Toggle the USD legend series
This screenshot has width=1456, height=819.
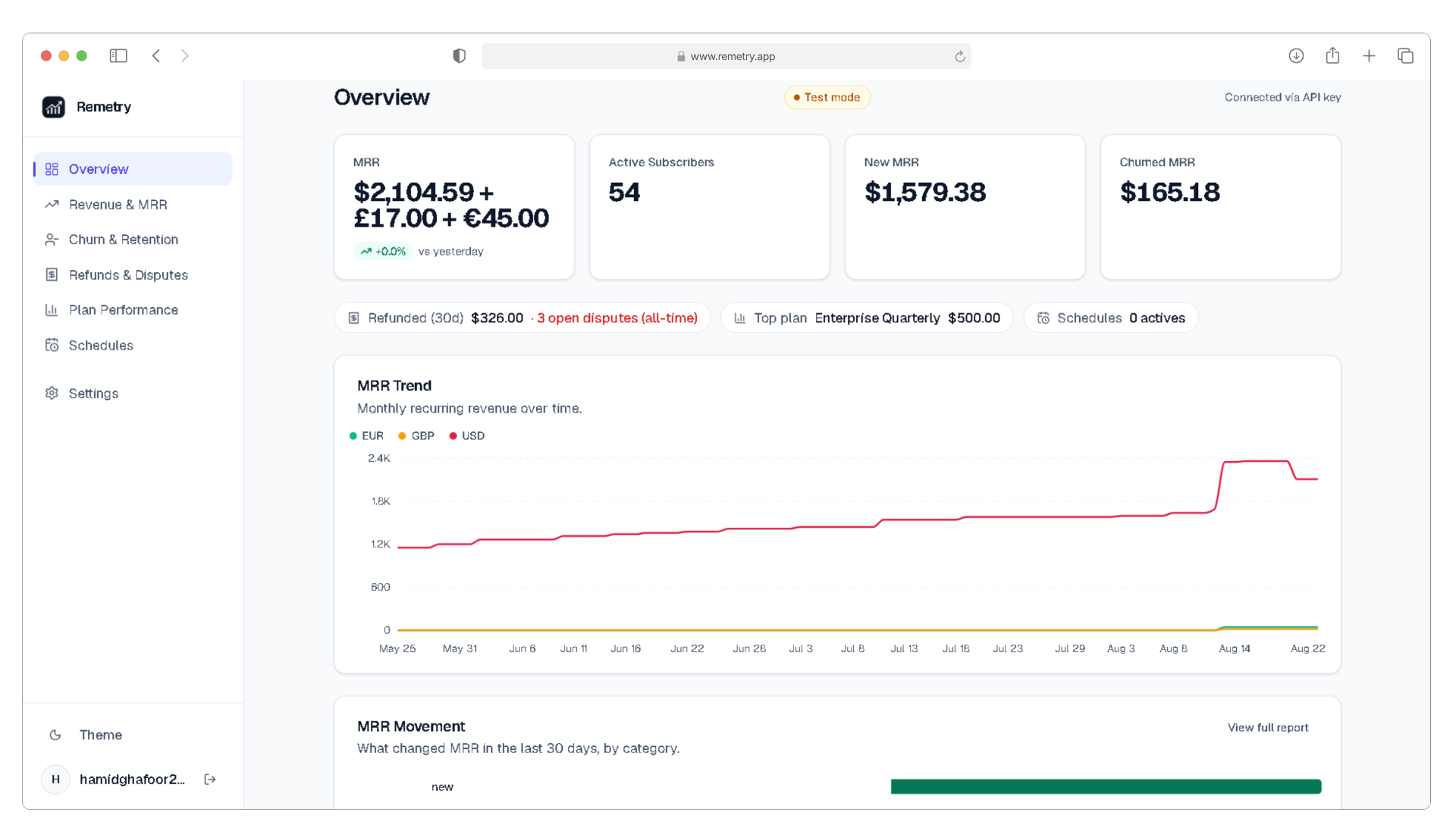coord(467,436)
